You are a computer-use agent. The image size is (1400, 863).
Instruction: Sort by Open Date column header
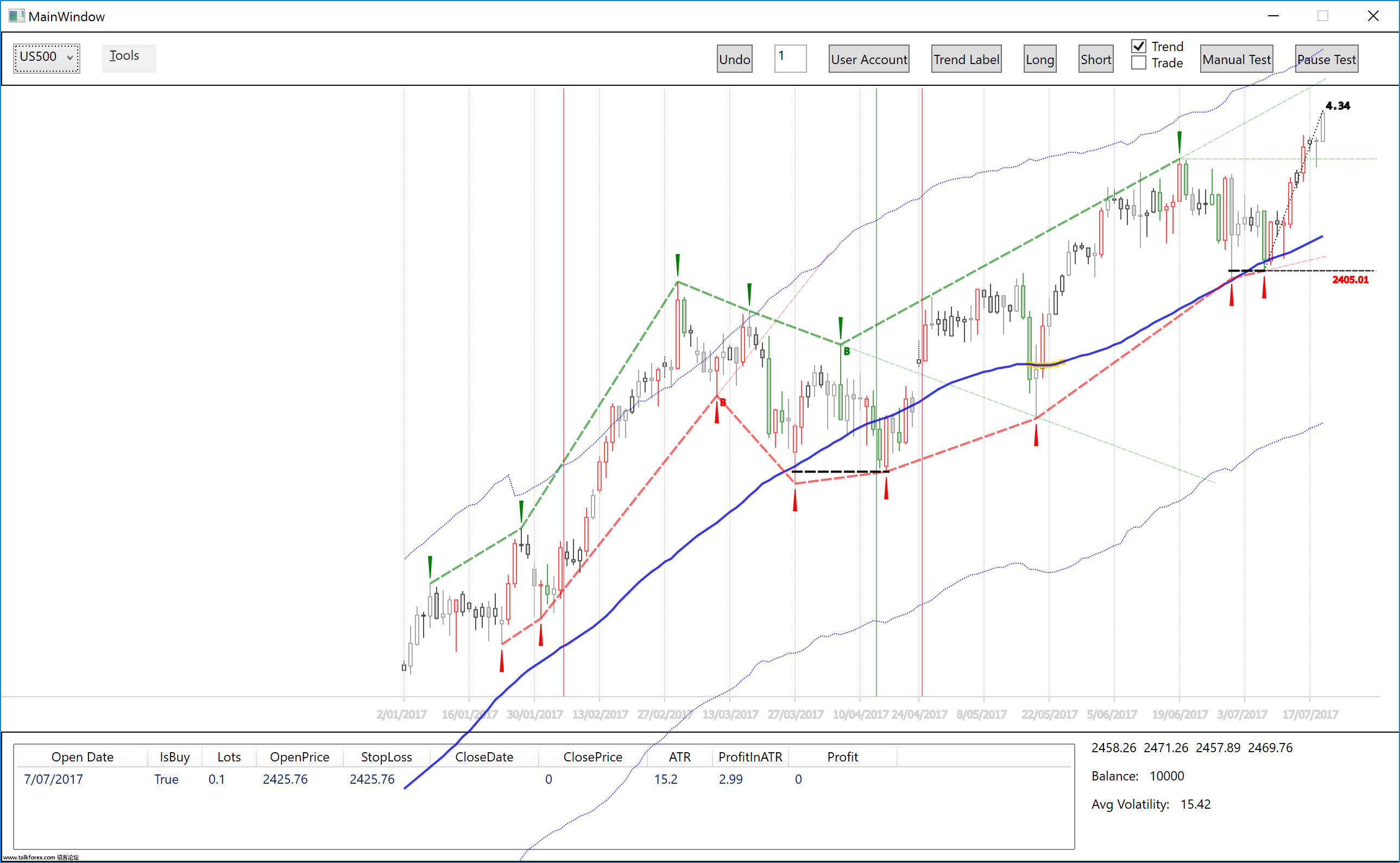point(82,757)
